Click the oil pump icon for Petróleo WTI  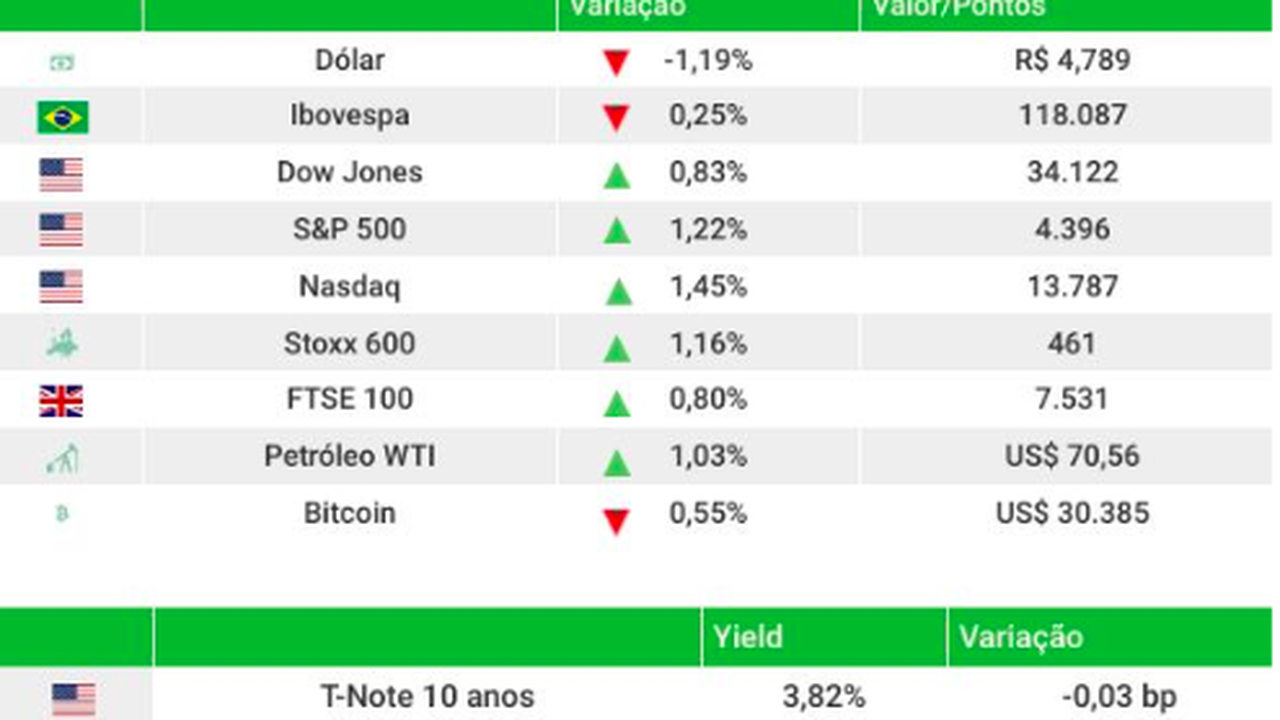62,459
